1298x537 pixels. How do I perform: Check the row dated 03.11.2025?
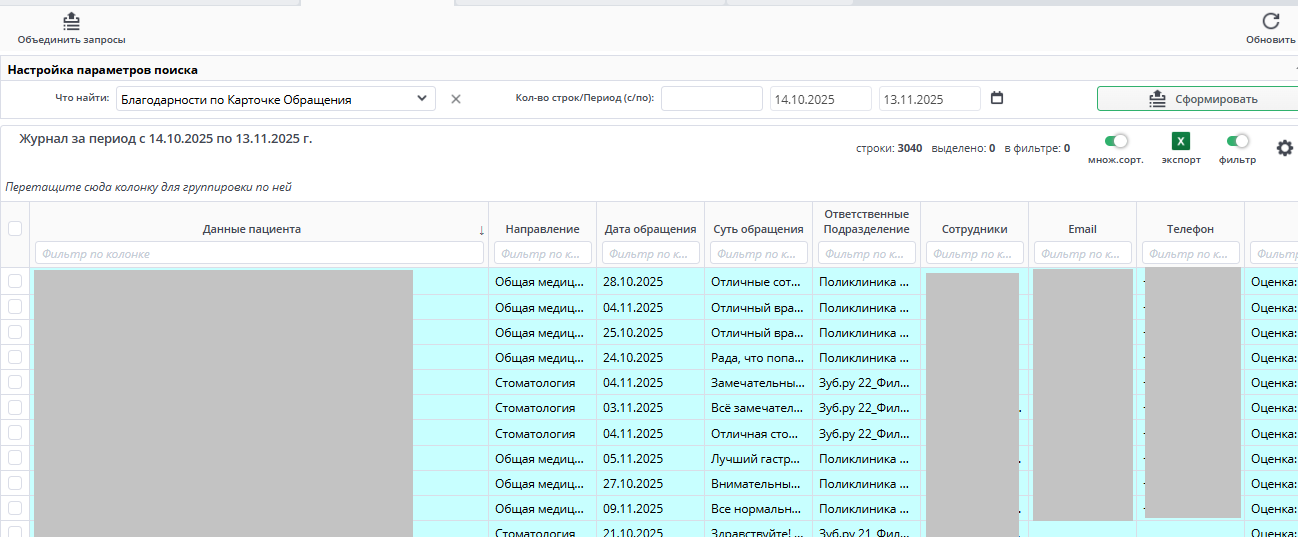point(15,407)
